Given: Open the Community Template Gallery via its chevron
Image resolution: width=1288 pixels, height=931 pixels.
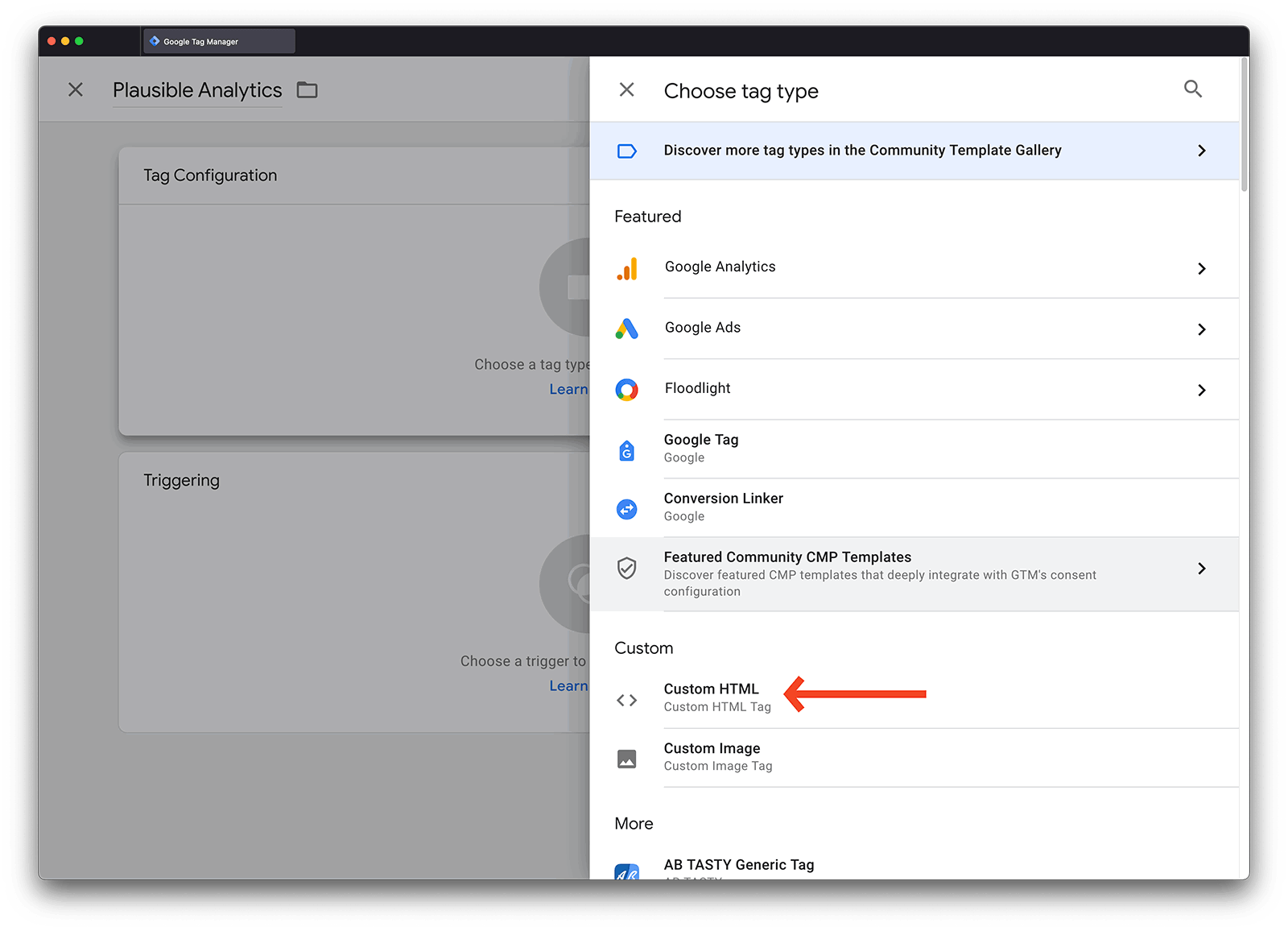Looking at the screenshot, I should tap(1202, 150).
